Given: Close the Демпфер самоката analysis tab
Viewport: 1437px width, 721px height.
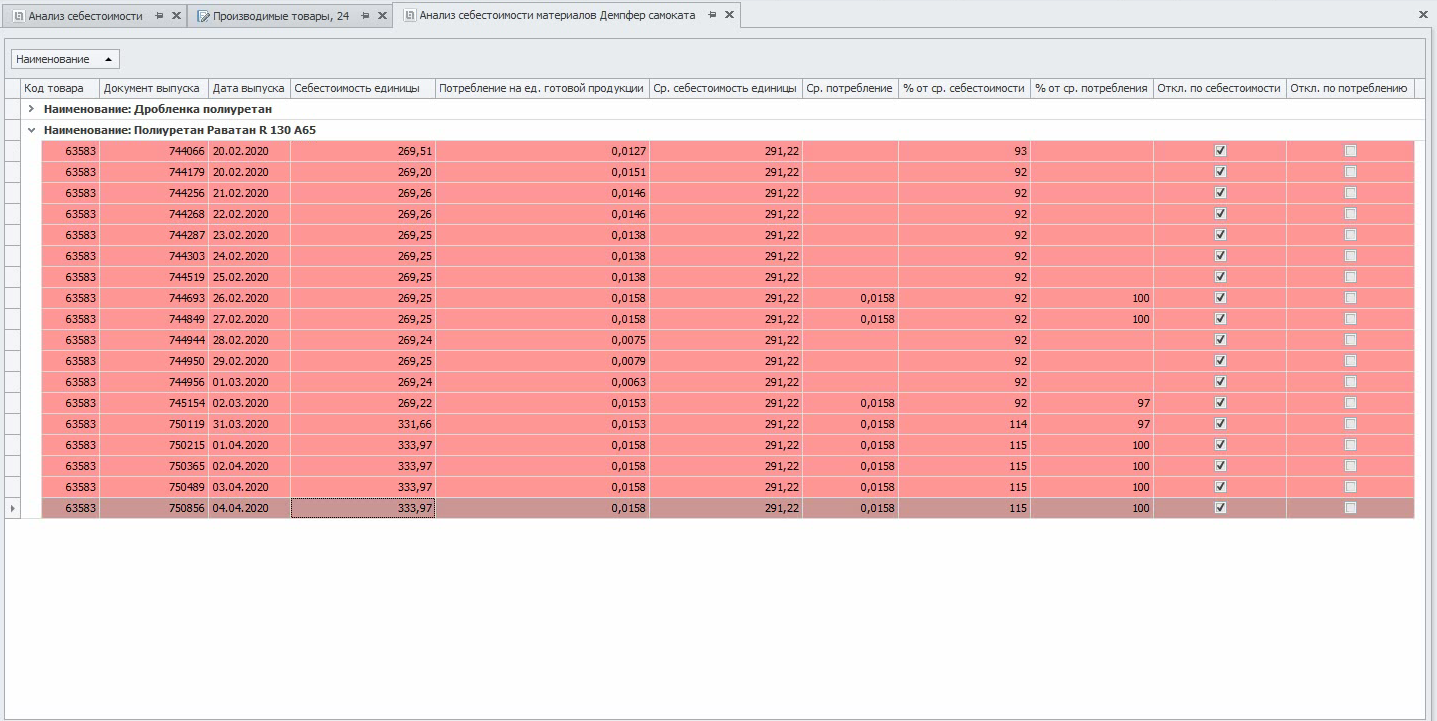Looking at the screenshot, I should point(729,16).
